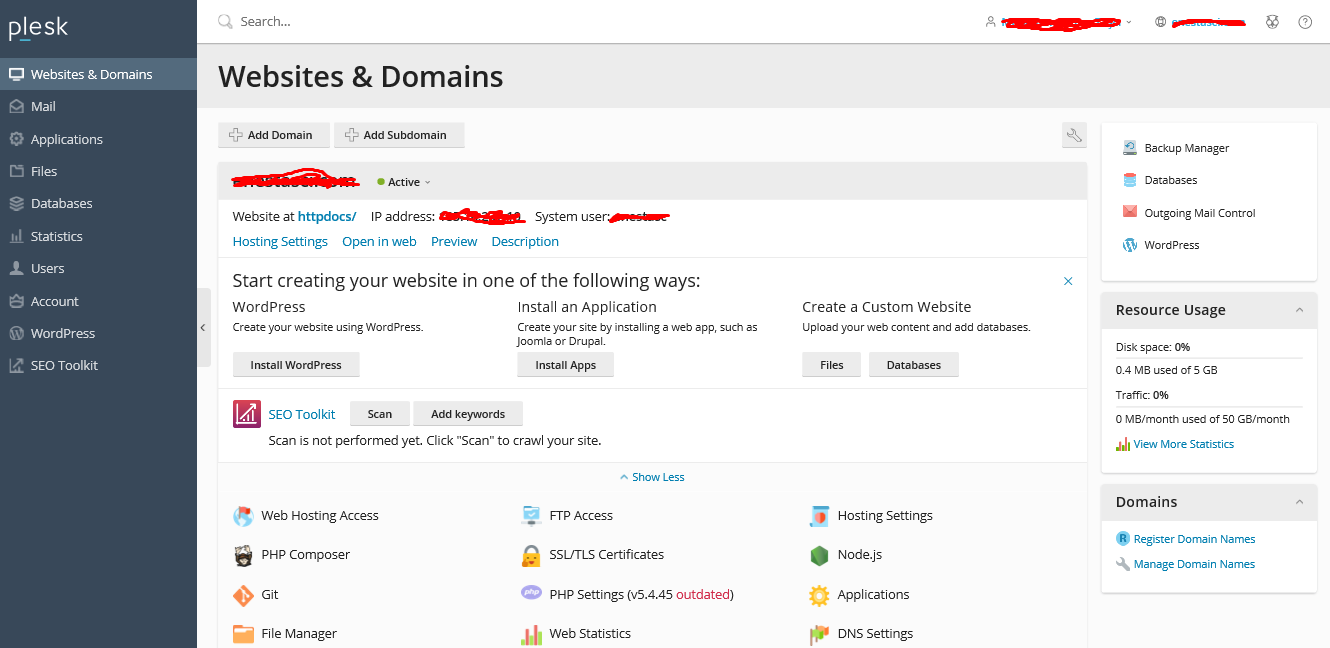Open the Active status dropdown
The image size is (1330, 648).
point(404,182)
